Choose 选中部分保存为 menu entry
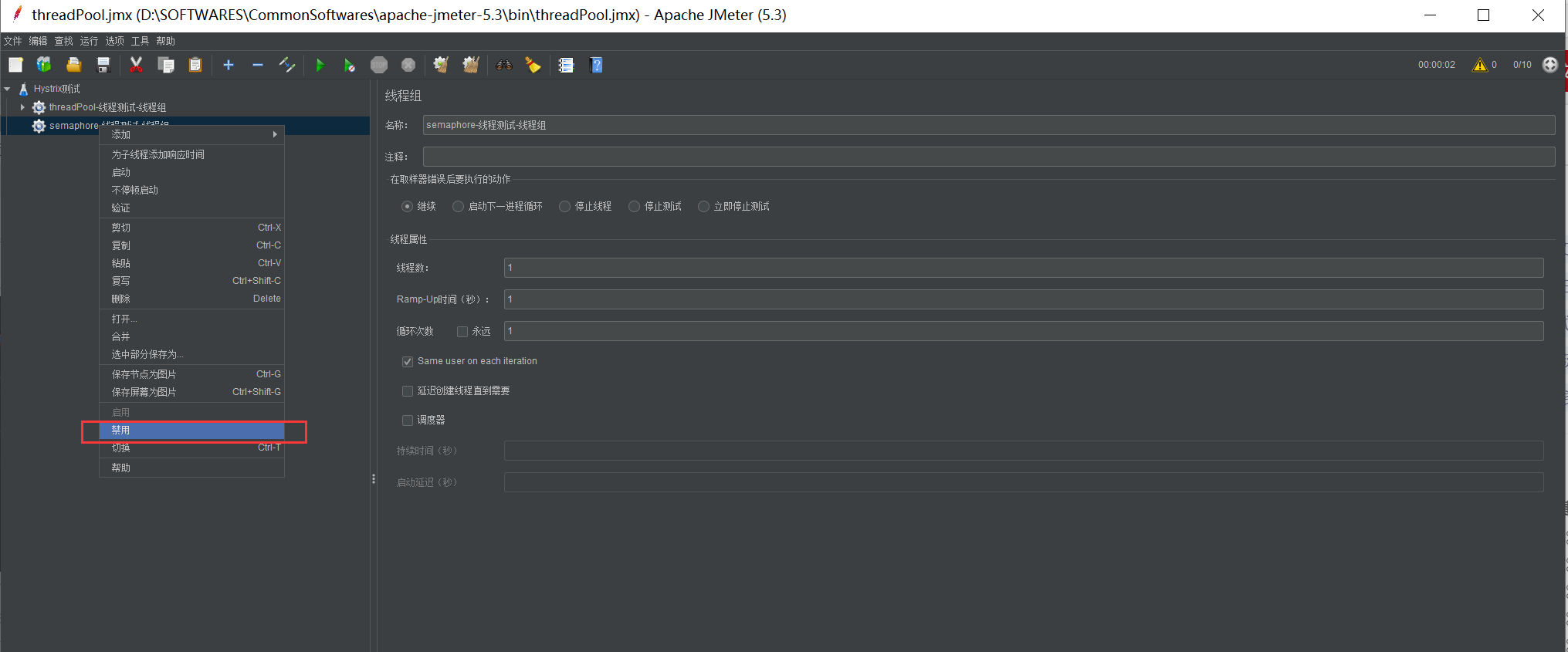The width and height of the screenshot is (1568, 652). coord(192,354)
